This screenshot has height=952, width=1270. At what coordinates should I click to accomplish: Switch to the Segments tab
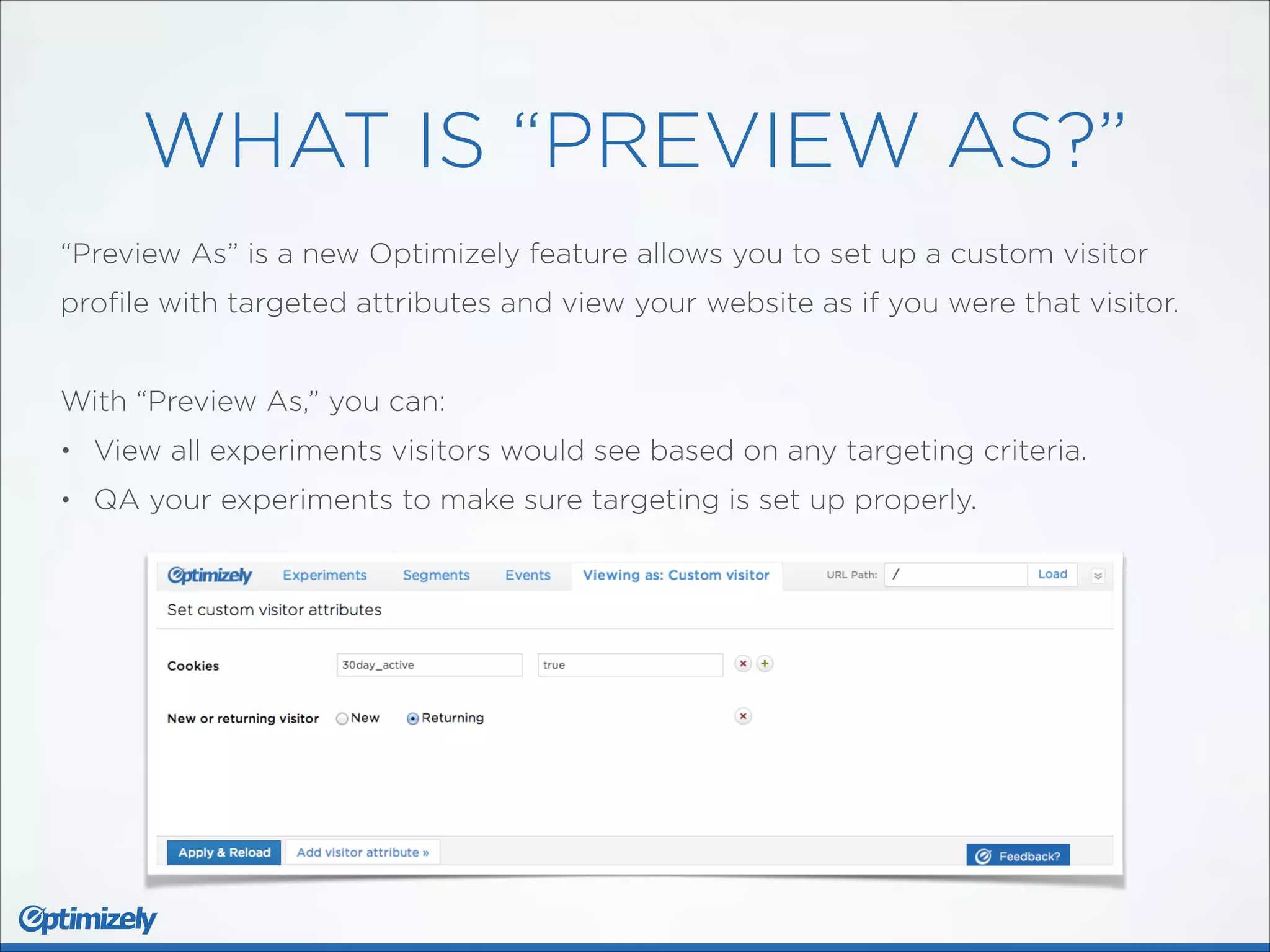tap(436, 575)
